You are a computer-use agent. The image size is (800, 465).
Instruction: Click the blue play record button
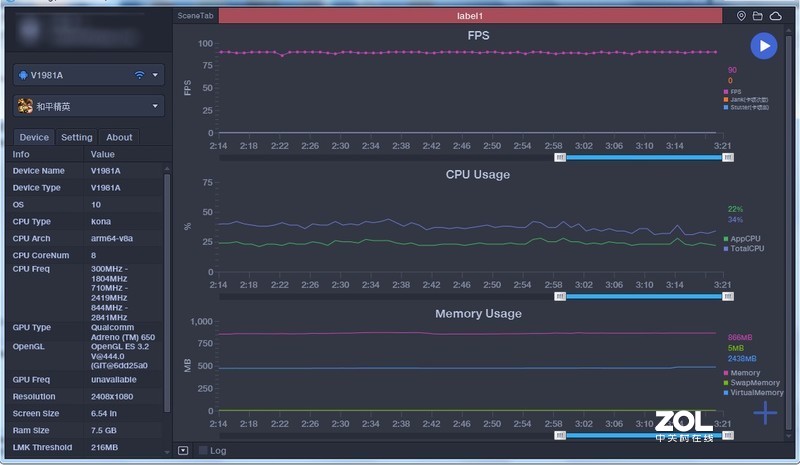pos(763,46)
